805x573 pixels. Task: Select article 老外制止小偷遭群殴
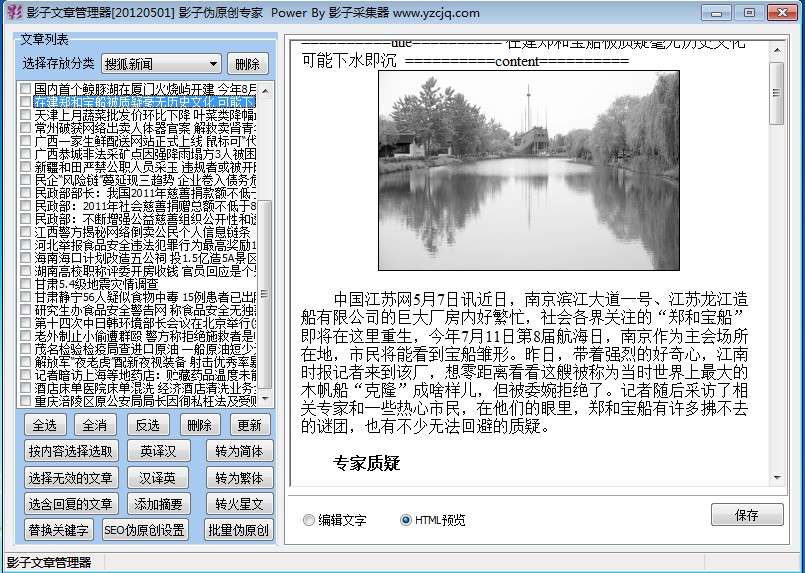145,335
